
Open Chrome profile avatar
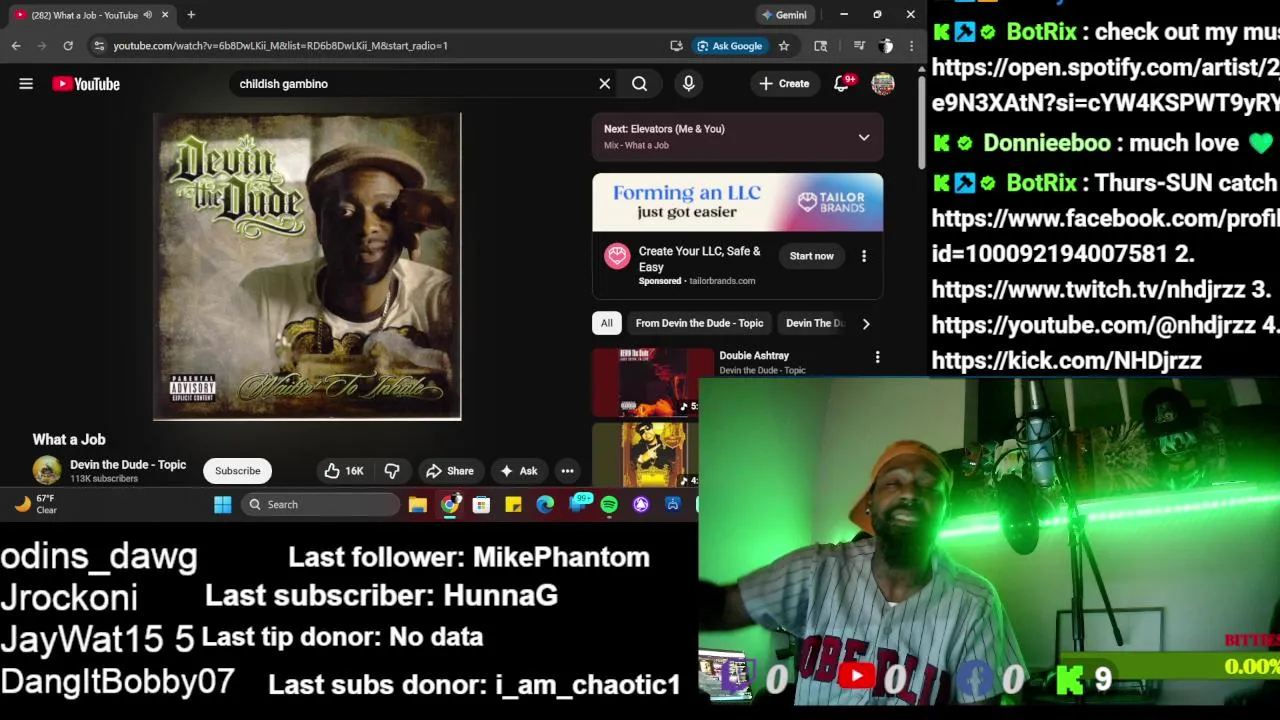click(886, 46)
